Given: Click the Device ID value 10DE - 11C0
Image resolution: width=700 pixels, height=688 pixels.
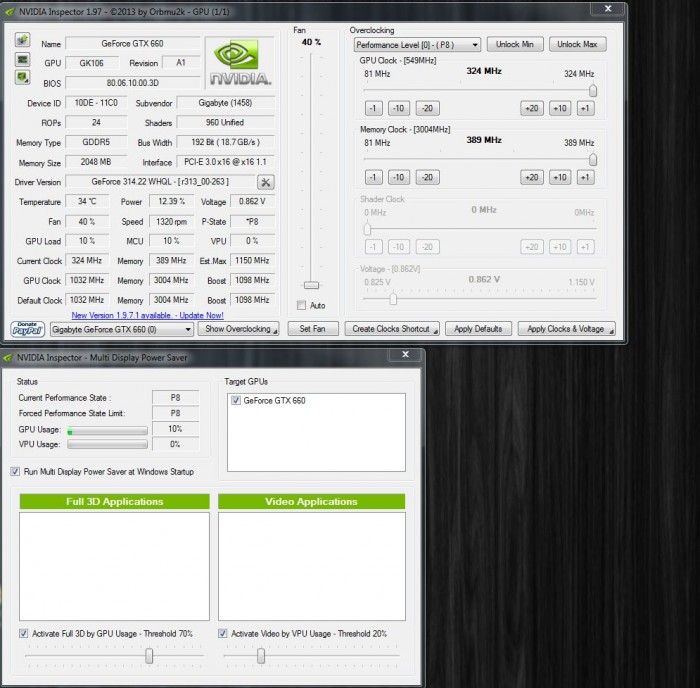Looking at the screenshot, I should click(96, 103).
